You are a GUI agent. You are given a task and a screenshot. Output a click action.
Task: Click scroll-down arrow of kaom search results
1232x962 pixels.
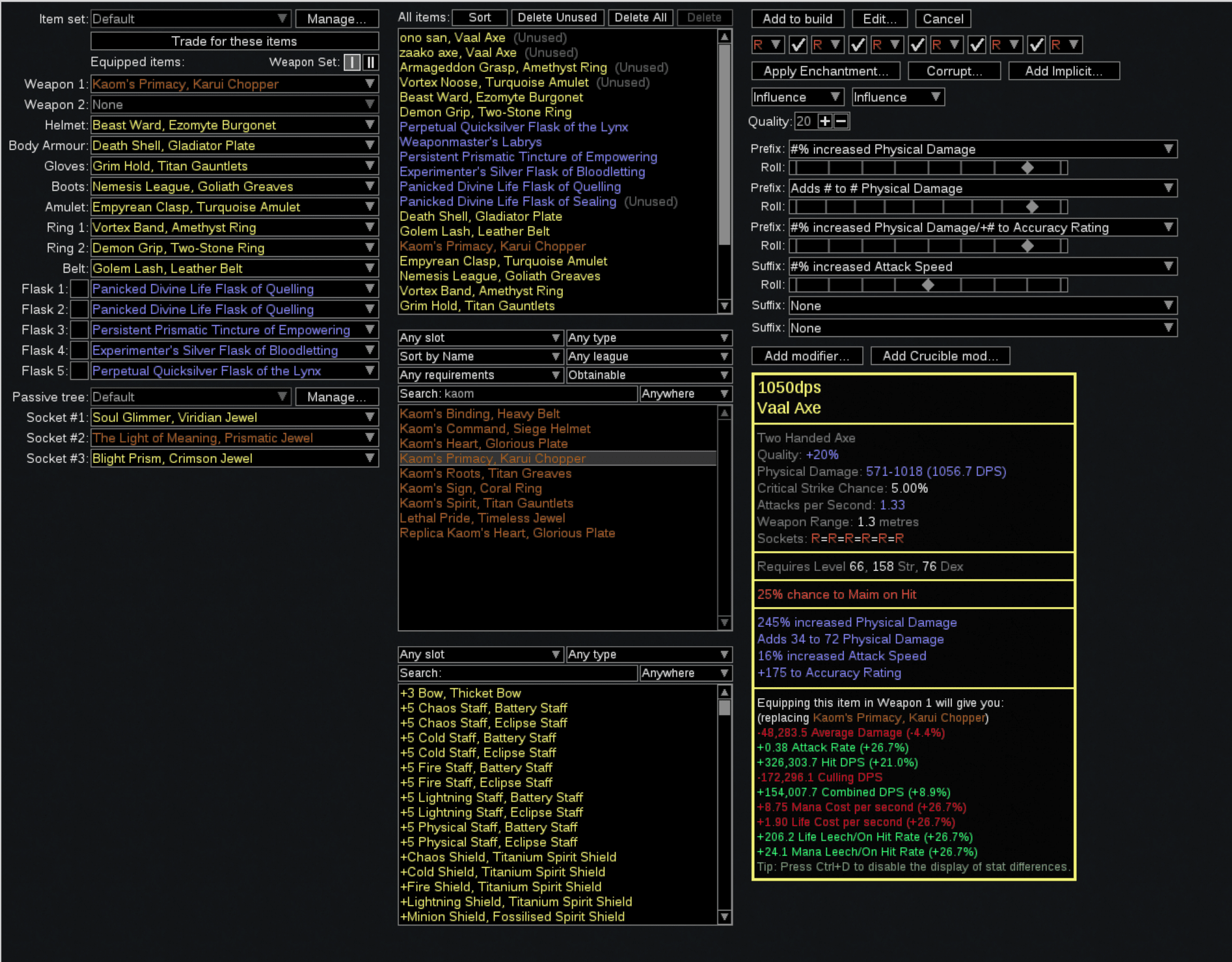pyautogui.click(x=724, y=623)
